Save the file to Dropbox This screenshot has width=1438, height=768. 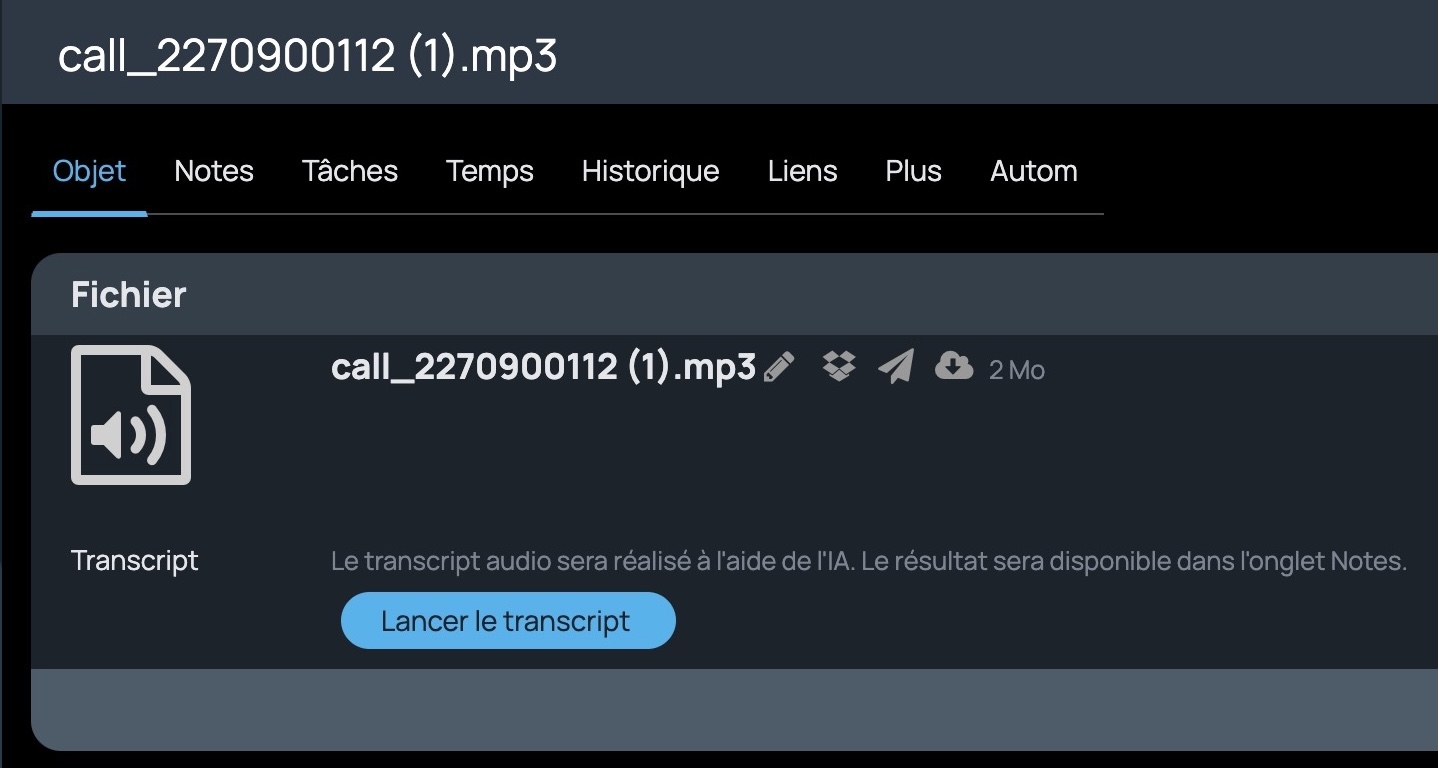[x=838, y=366]
